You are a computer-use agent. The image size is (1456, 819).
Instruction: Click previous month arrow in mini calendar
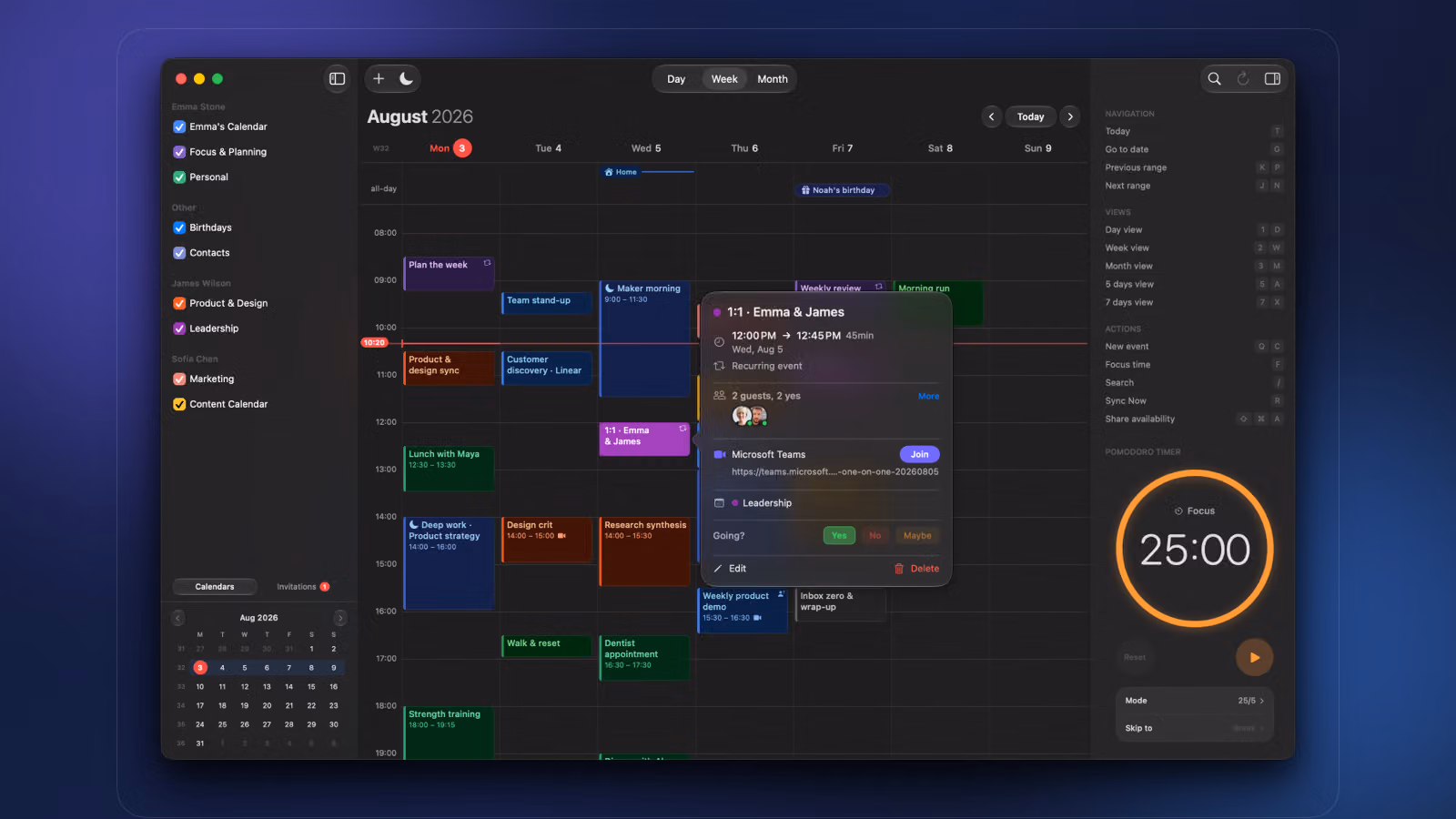tap(177, 618)
